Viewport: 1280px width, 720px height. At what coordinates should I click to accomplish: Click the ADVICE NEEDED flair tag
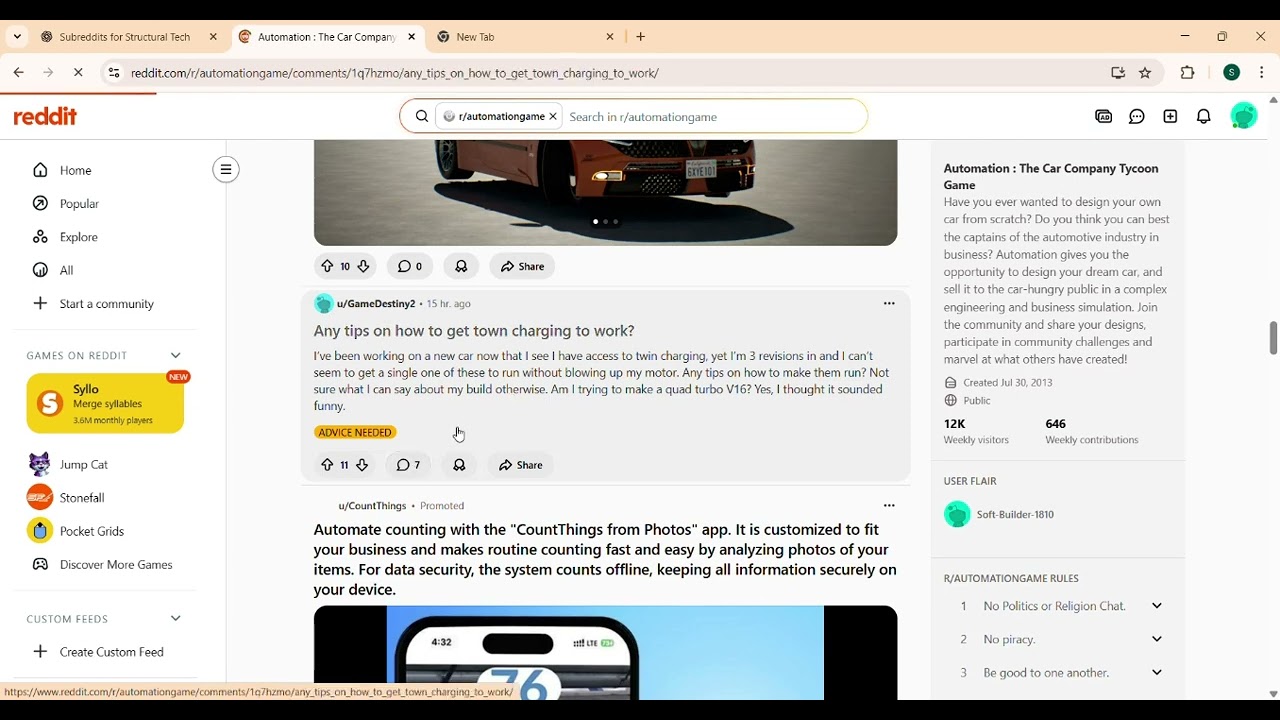point(355,433)
